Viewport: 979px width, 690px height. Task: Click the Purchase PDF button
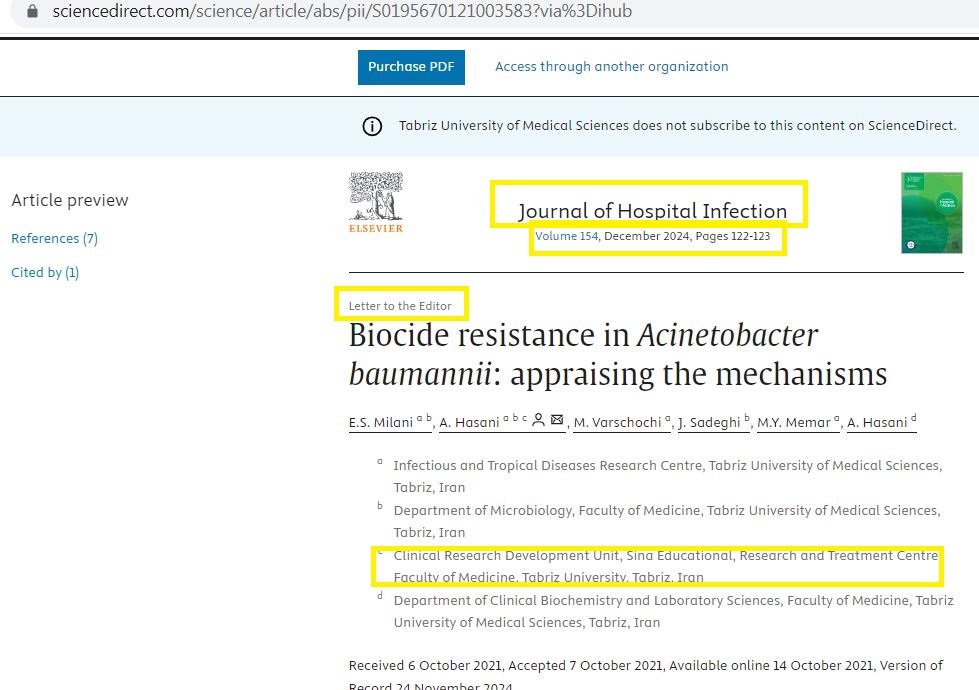[x=410, y=67]
